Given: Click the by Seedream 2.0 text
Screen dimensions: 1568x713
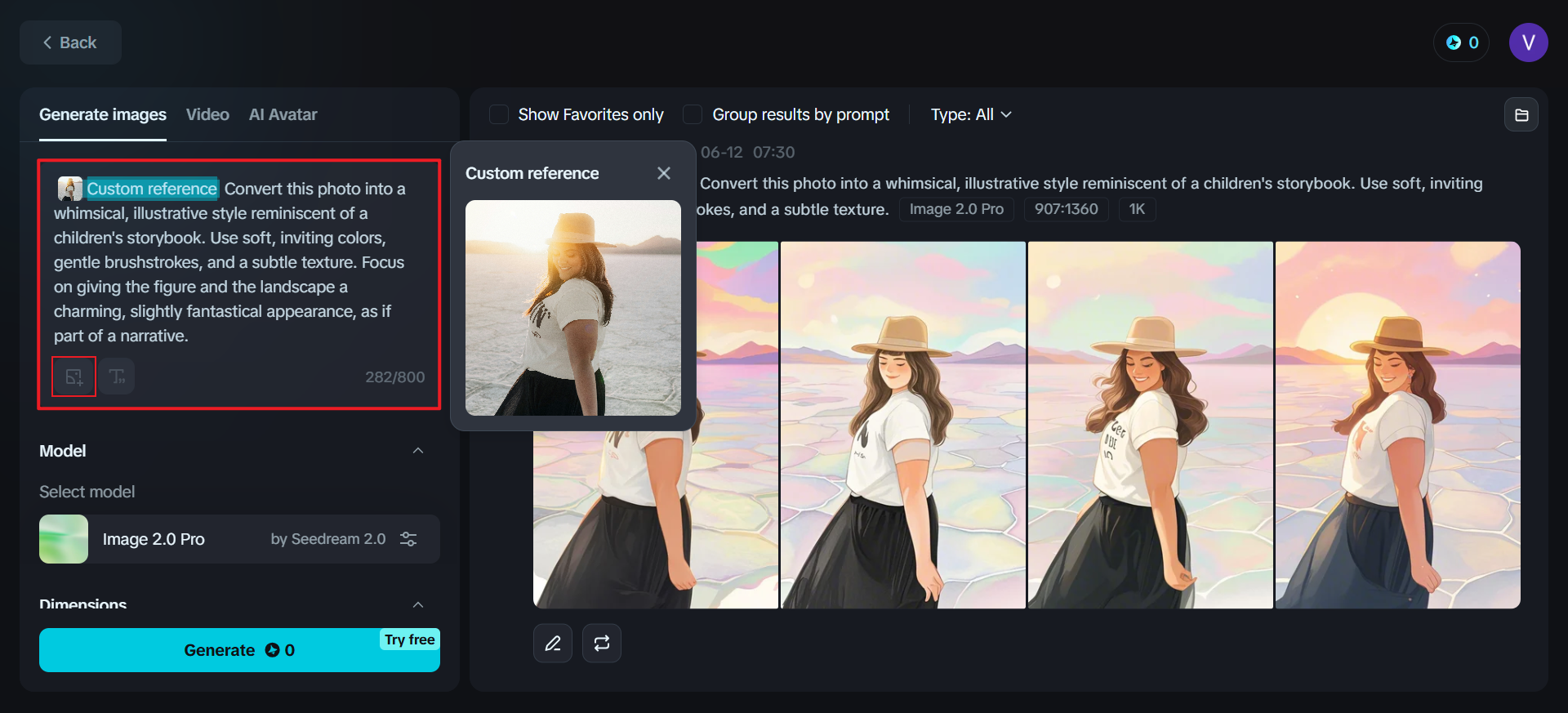Looking at the screenshot, I should (328, 539).
